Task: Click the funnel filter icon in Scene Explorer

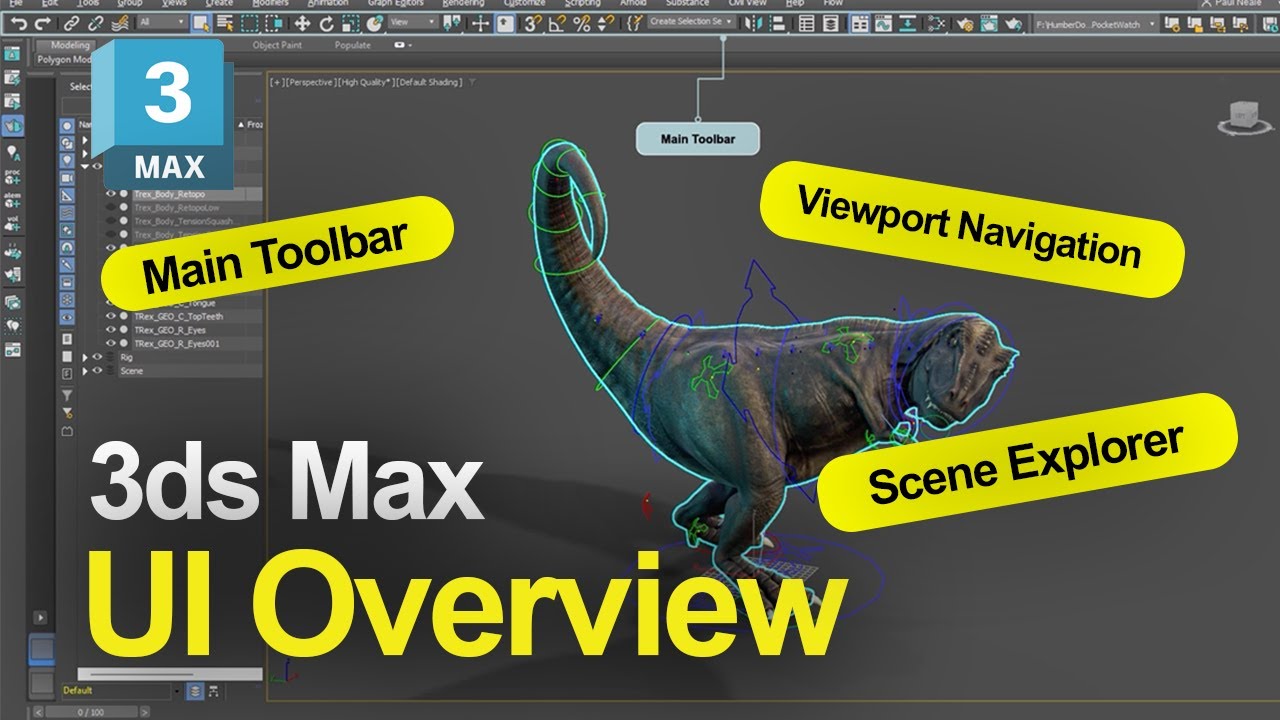Action: coord(67,396)
